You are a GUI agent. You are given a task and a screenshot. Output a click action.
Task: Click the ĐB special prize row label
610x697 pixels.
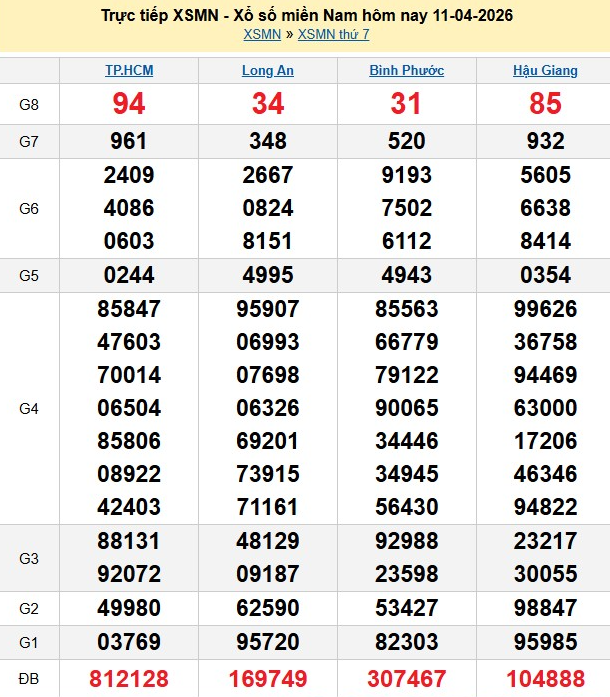click(x=29, y=679)
